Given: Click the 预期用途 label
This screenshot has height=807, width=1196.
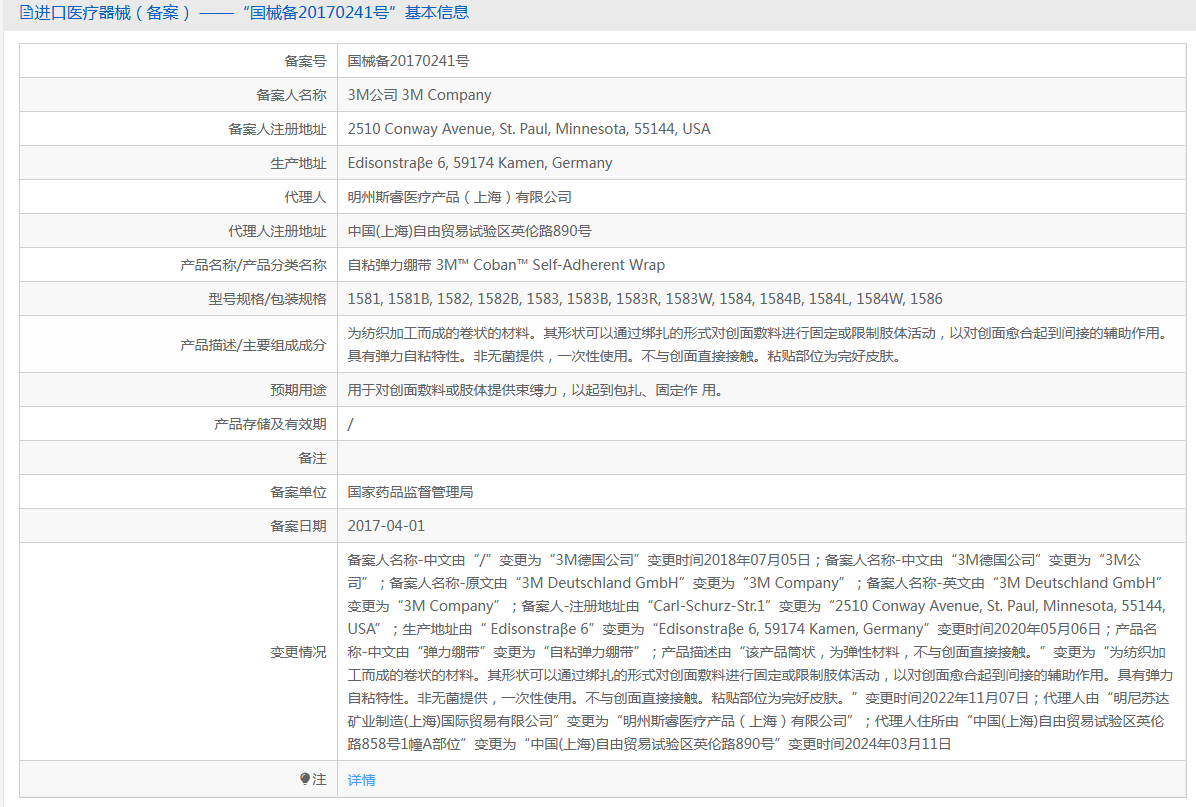Looking at the screenshot, I should pyautogui.click(x=298, y=390).
